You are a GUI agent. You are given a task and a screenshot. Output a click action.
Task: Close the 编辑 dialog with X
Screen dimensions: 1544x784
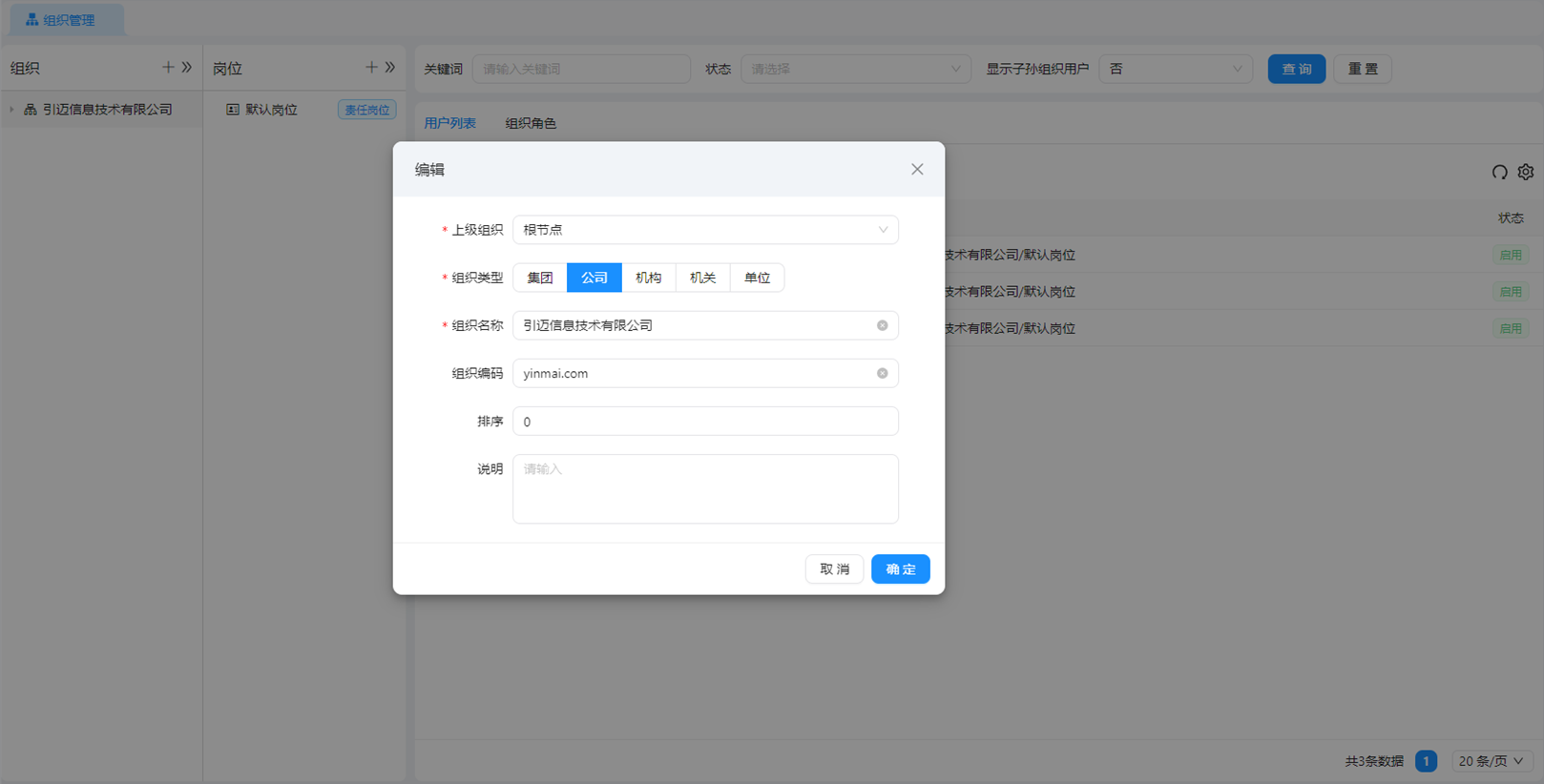point(917,169)
